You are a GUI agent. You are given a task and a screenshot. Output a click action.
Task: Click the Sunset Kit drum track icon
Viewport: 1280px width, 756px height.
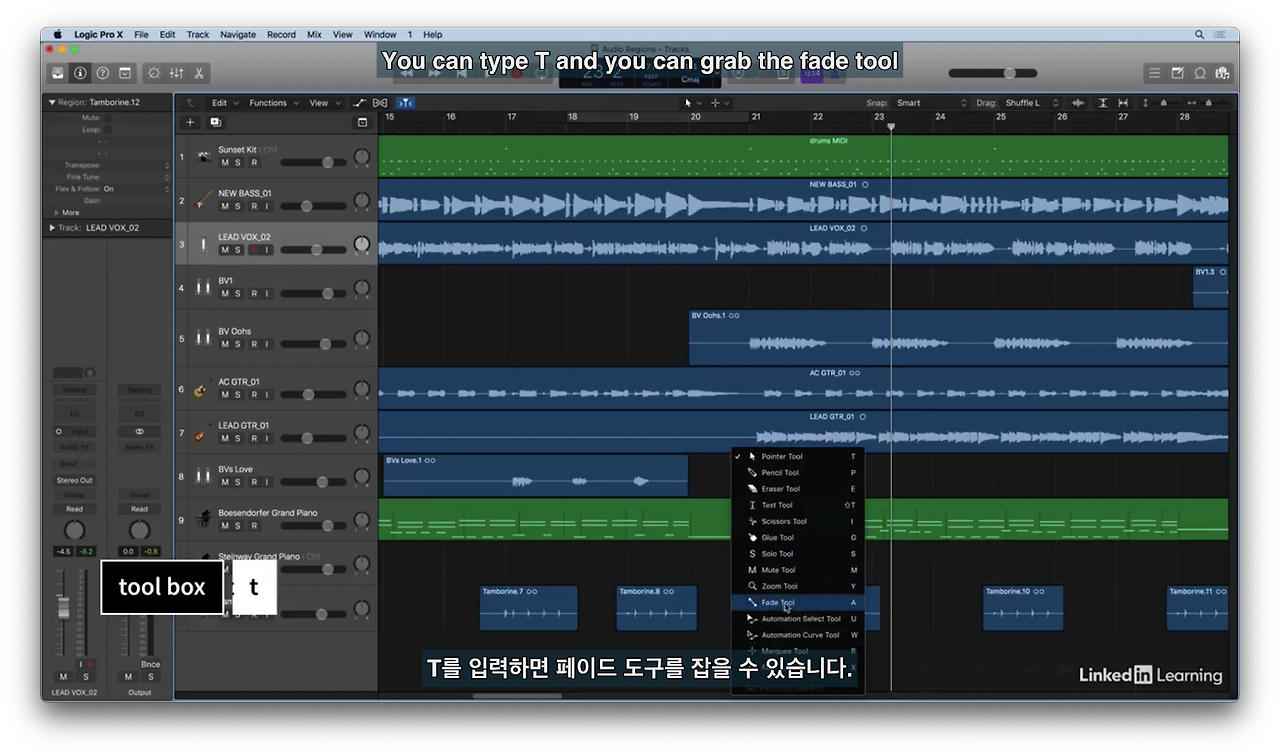tap(204, 157)
